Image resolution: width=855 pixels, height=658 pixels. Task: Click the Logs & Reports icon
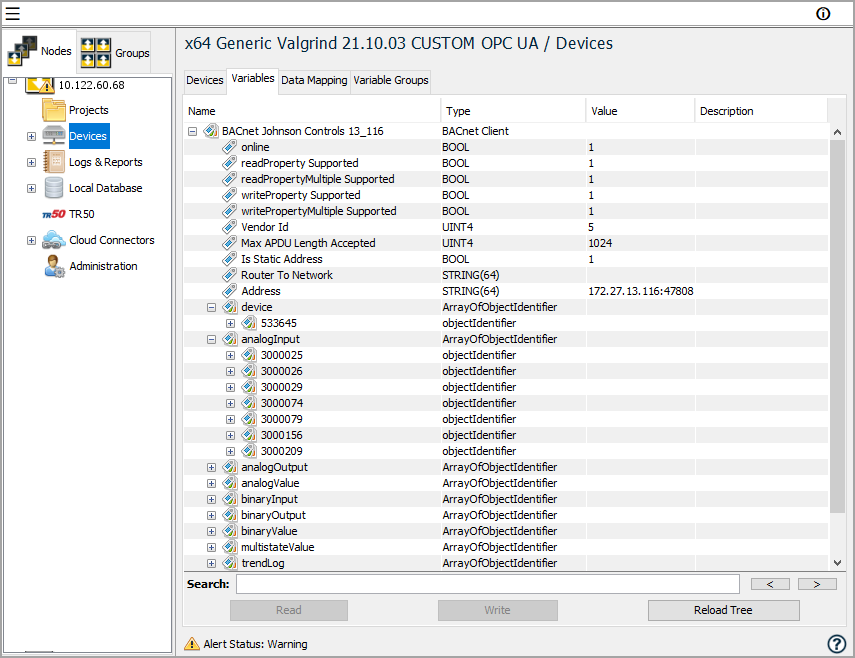54,162
